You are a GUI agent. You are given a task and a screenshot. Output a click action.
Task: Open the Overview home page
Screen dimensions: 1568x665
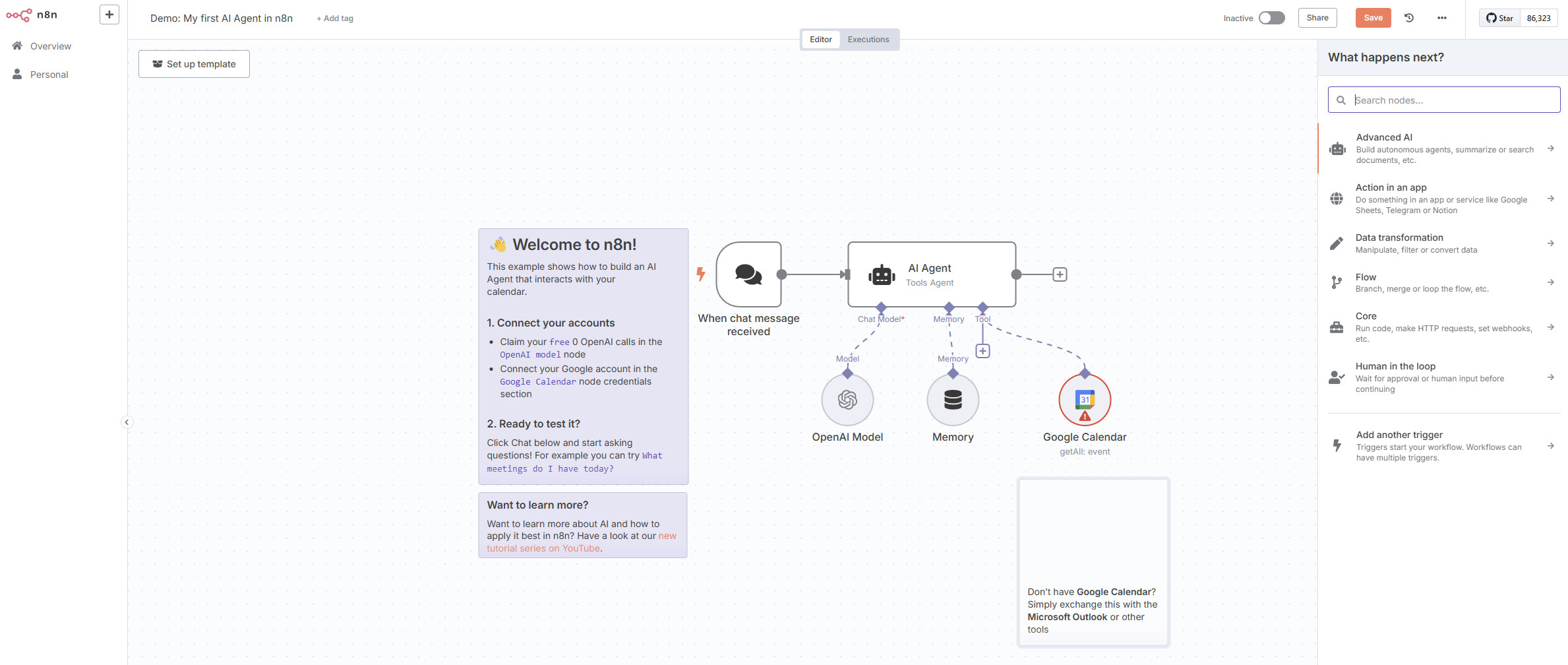click(42, 46)
